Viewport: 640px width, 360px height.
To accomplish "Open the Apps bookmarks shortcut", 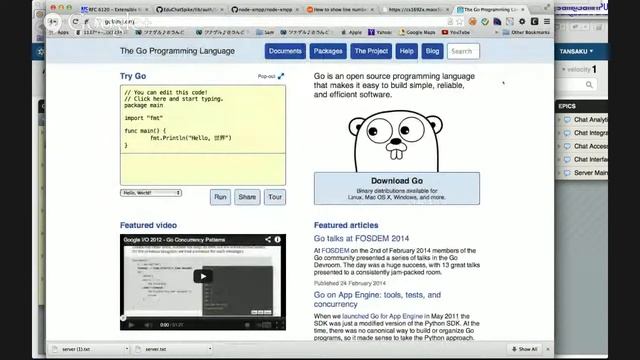I will point(60,32).
